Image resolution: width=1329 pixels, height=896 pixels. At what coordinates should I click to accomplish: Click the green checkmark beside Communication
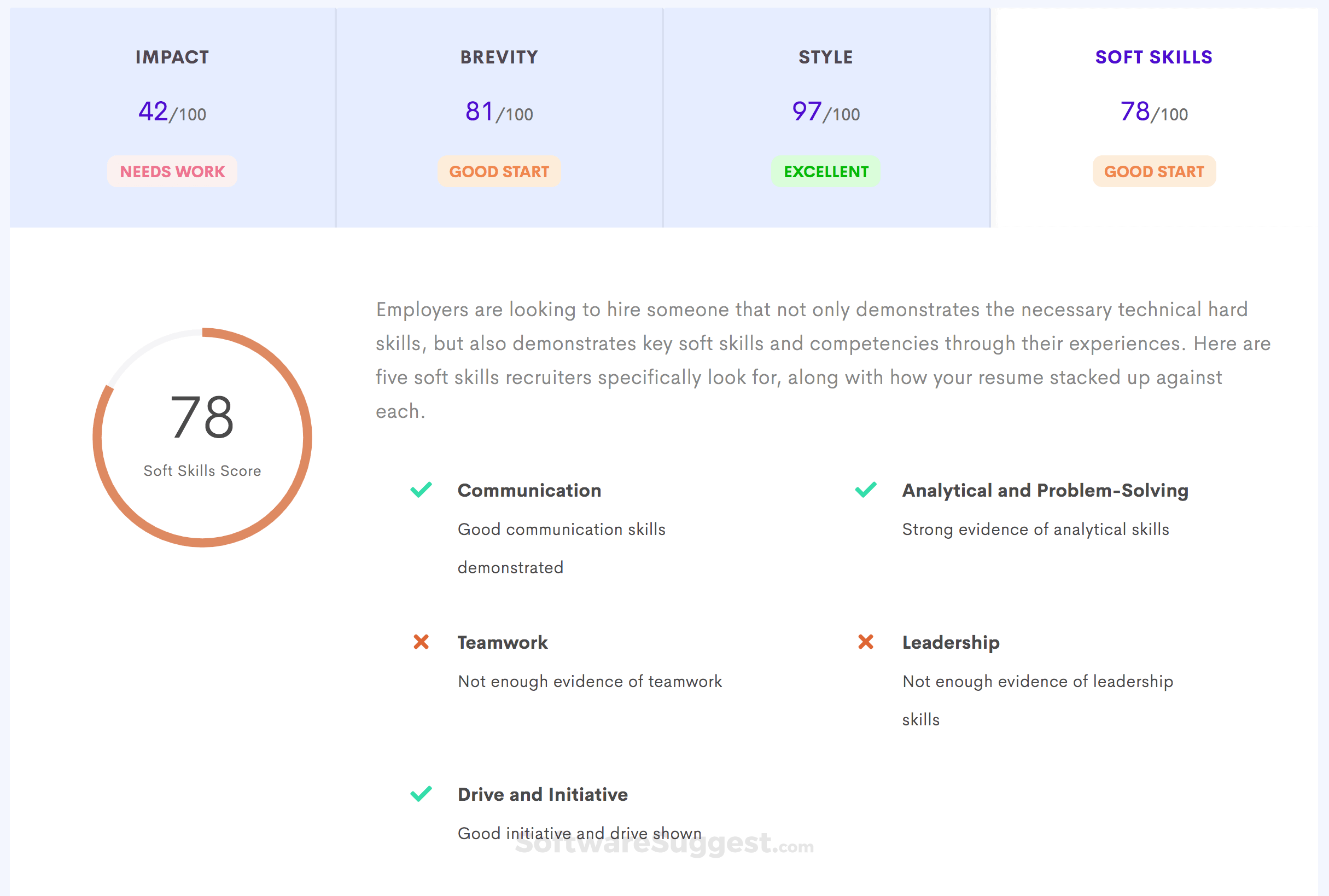[420, 490]
